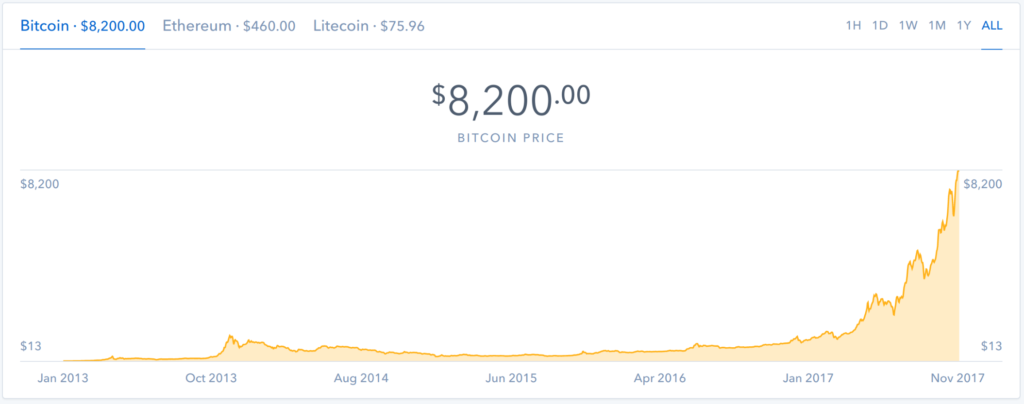Click the large $8,200.00 price display
The image size is (1024, 404).
click(511, 101)
